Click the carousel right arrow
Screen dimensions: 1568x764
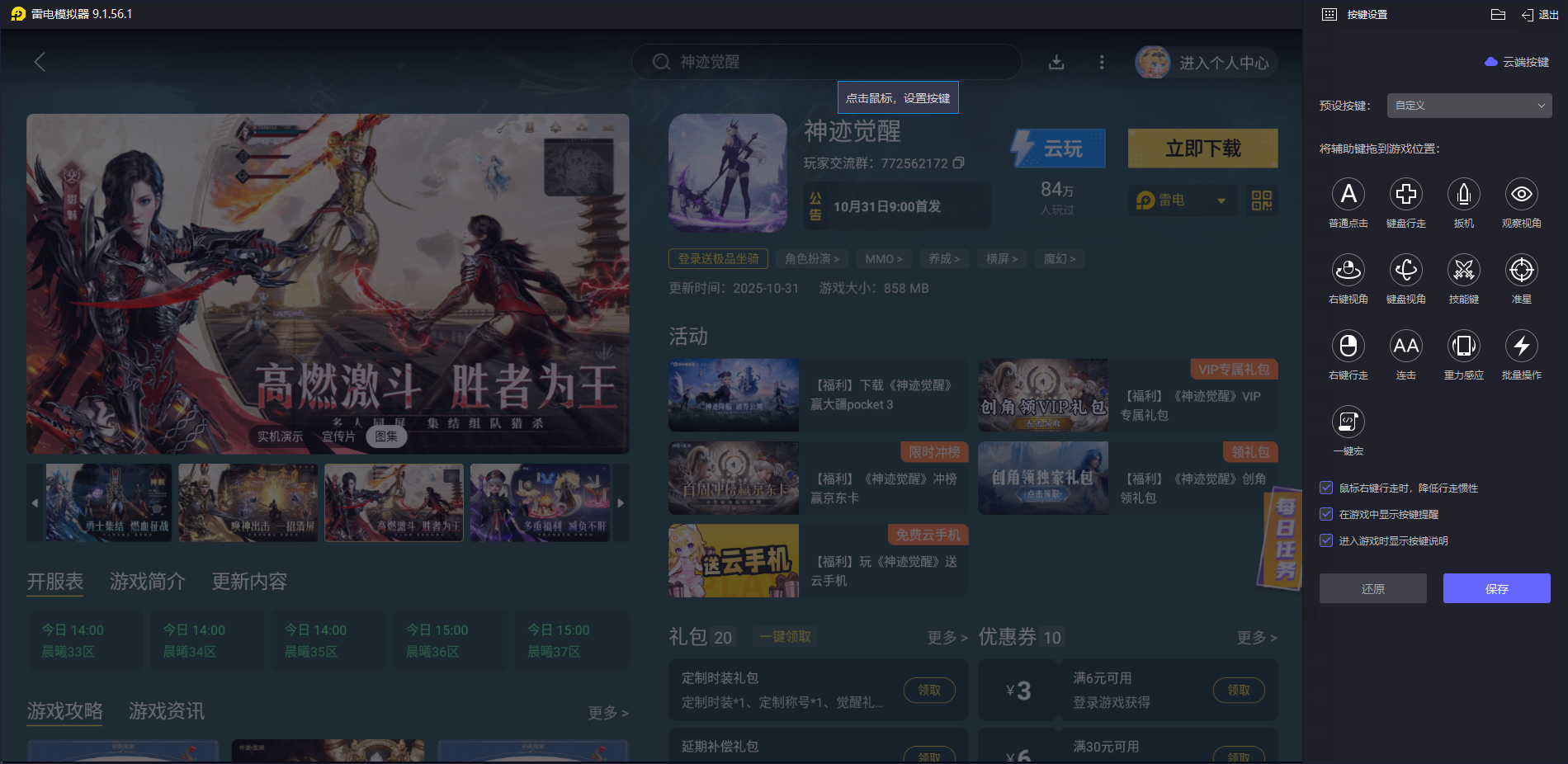(621, 502)
